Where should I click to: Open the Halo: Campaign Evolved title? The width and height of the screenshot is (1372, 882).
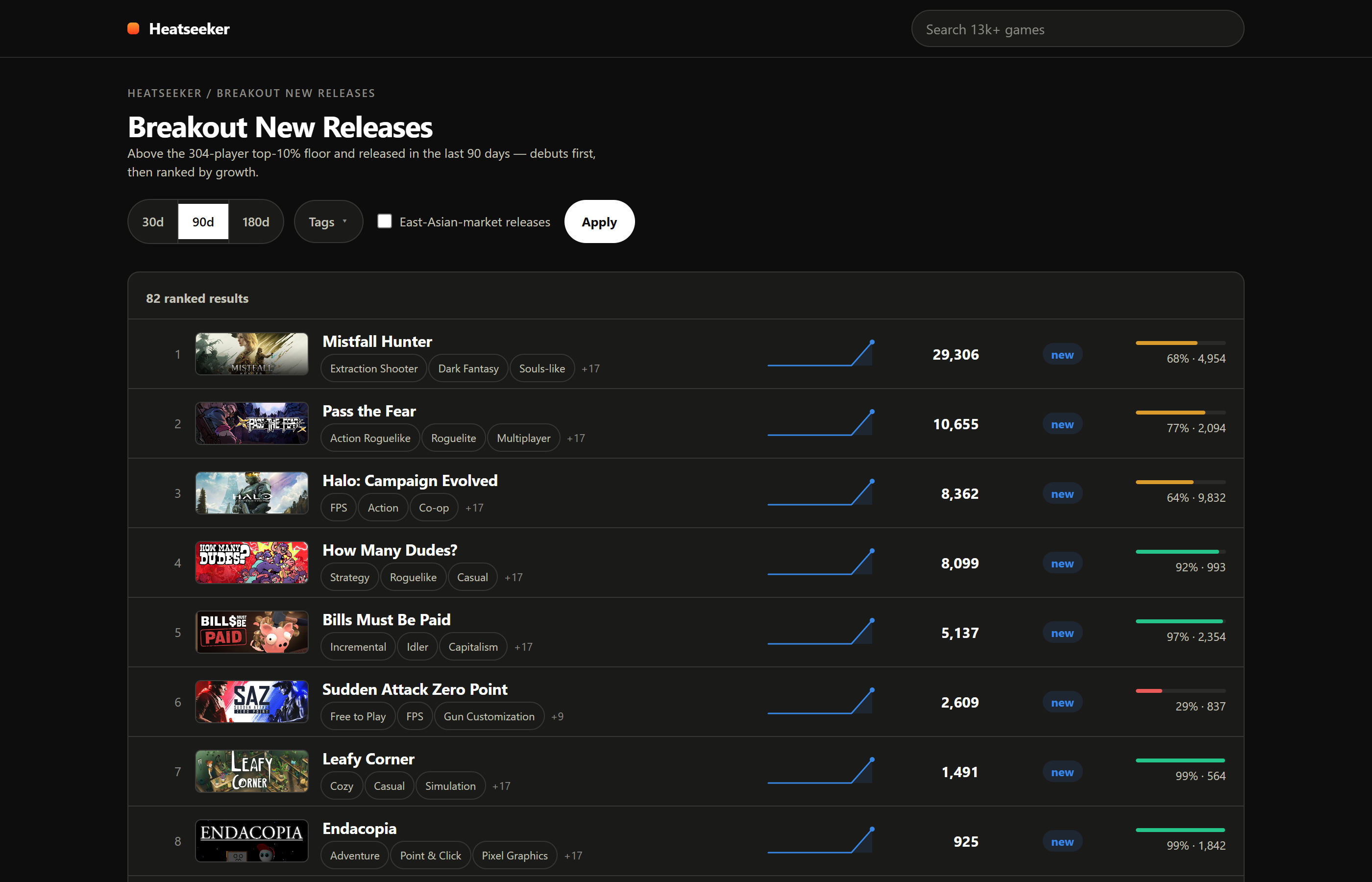click(410, 481)
